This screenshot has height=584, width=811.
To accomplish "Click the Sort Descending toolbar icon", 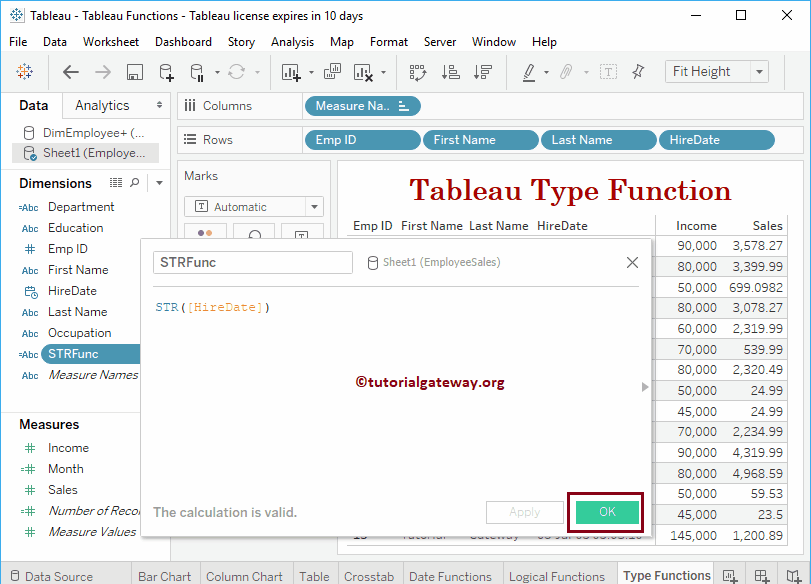I will coord(481,71).
